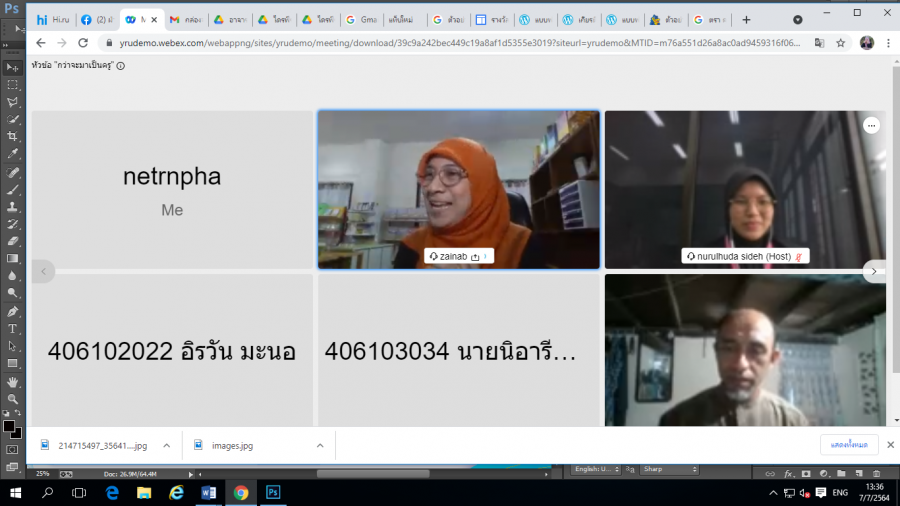The width and height of the screenshot is (900, 506).
Task: Select the Photoshop Crop tool
Action: coord(13,136)
